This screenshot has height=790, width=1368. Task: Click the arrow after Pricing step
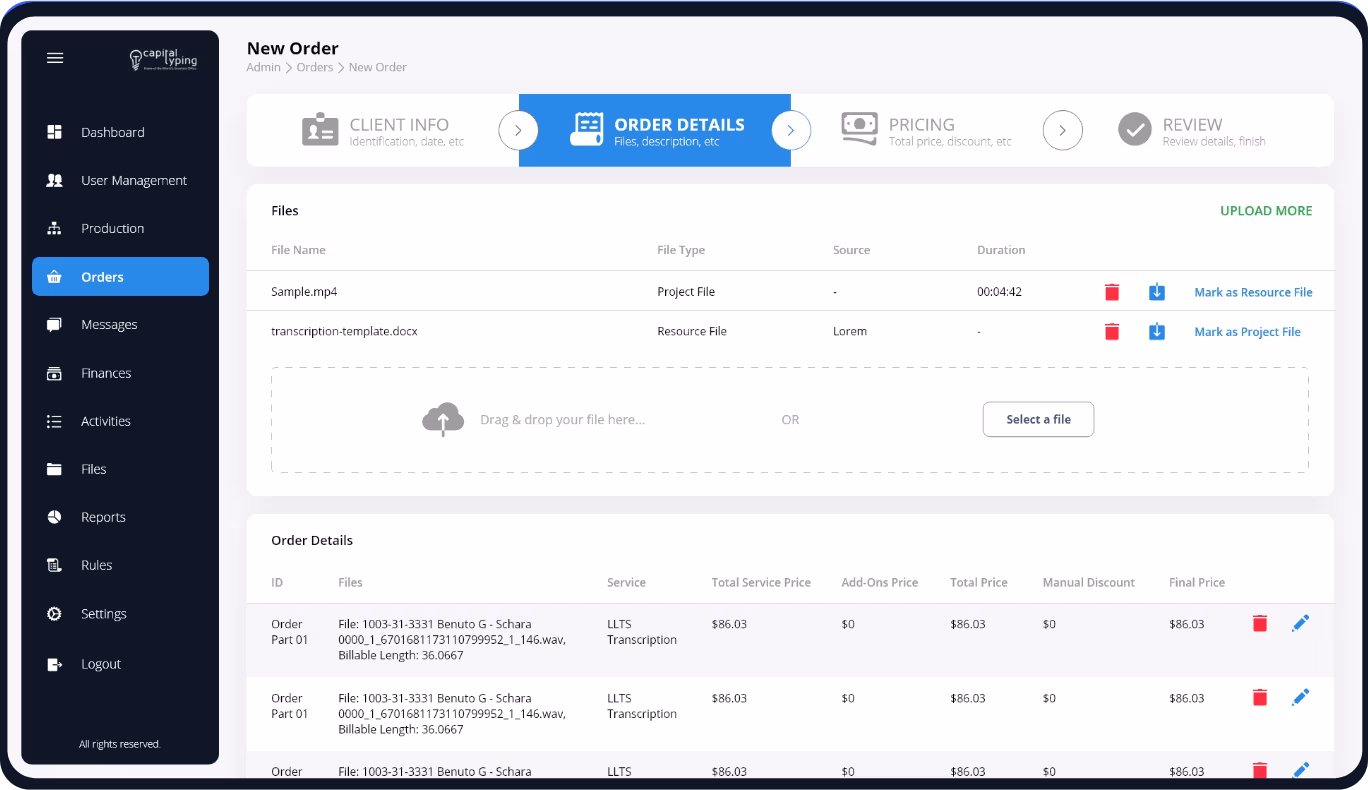click(x=1062, y=130)
